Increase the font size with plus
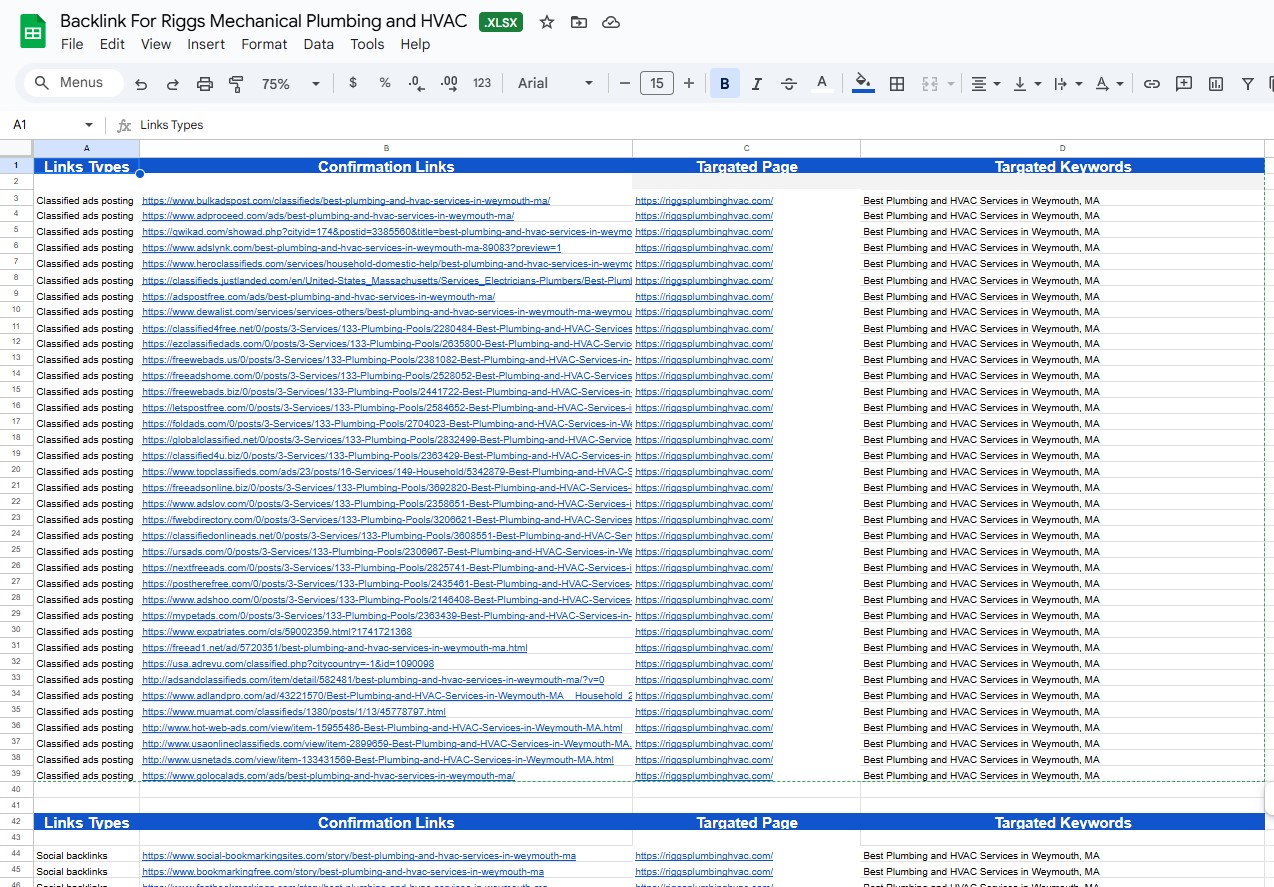This screenshot has width=1274, height=887. coord(688,84)
